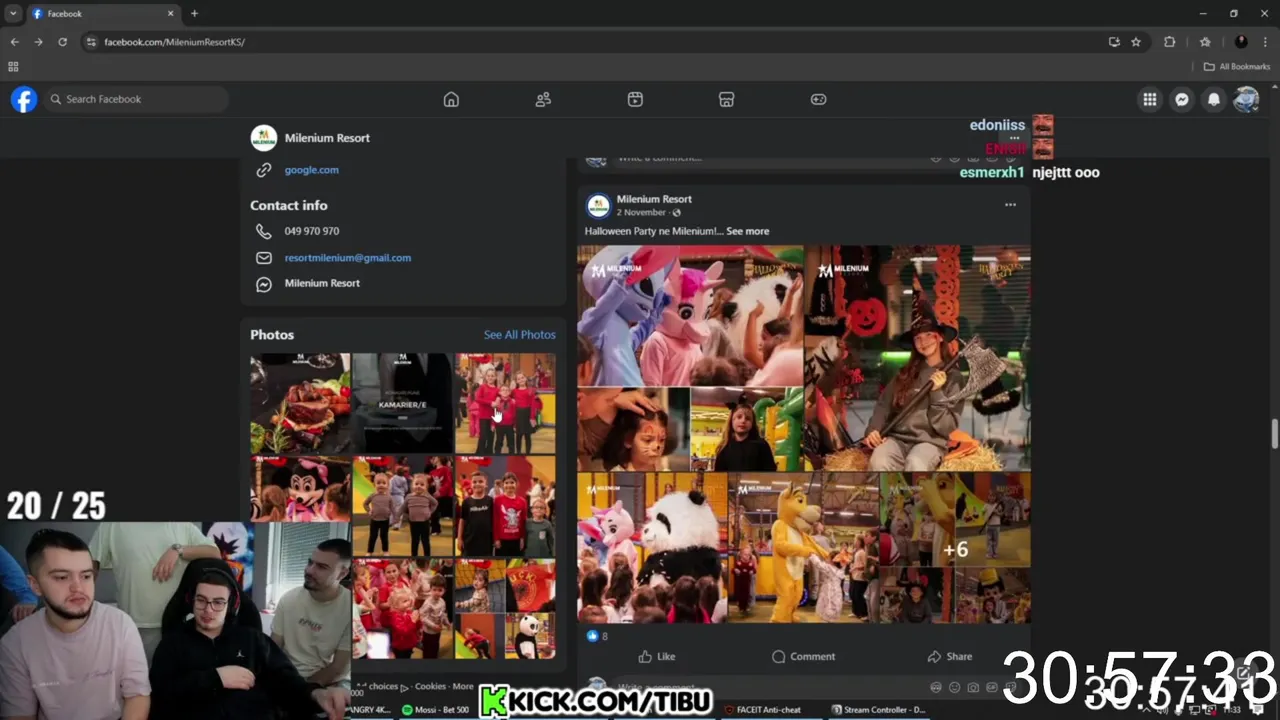1280x720 pixels.
Task: Click the browser forward arrow
Action: pos(38,42)
